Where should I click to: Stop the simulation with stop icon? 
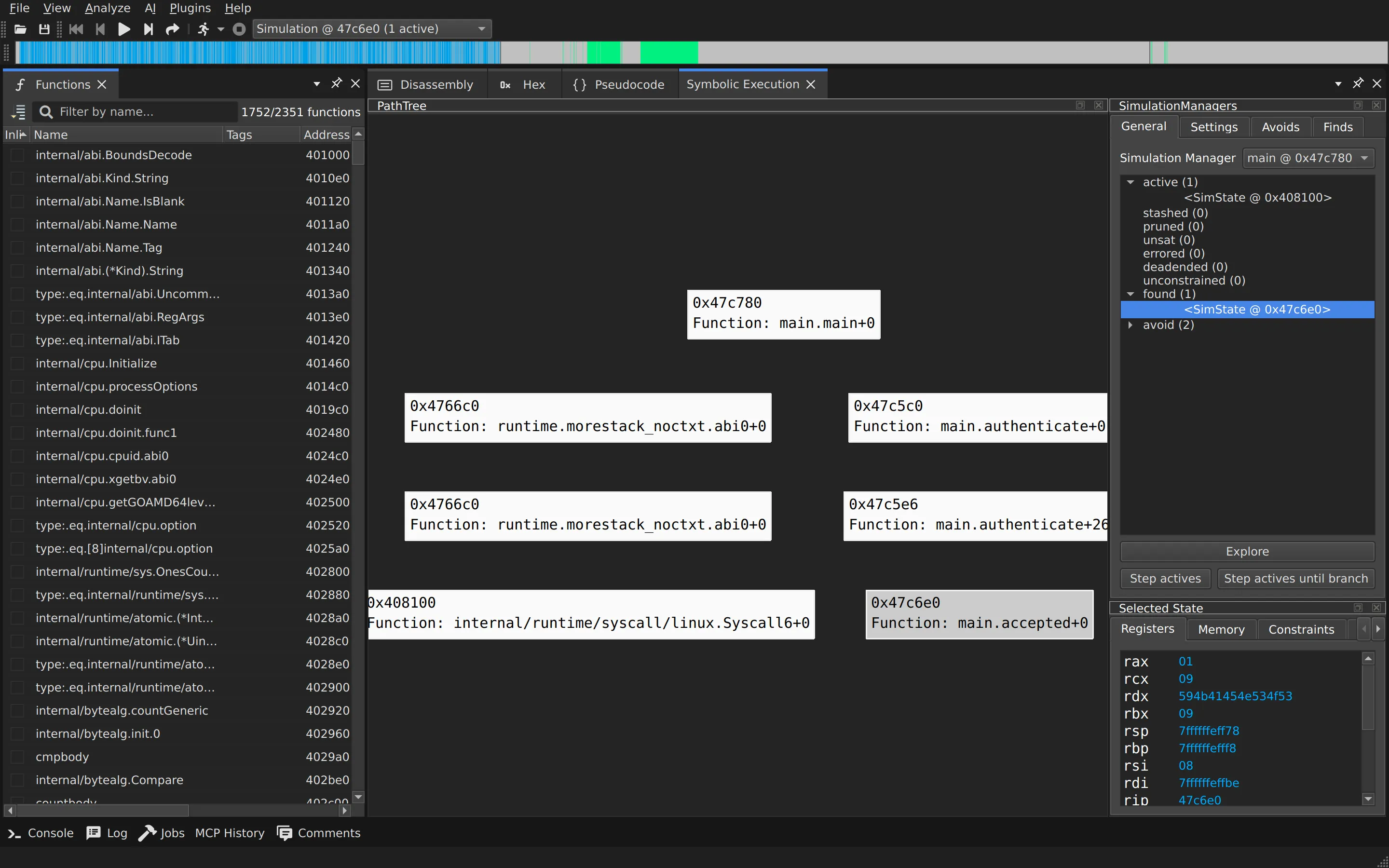point(239,29)
